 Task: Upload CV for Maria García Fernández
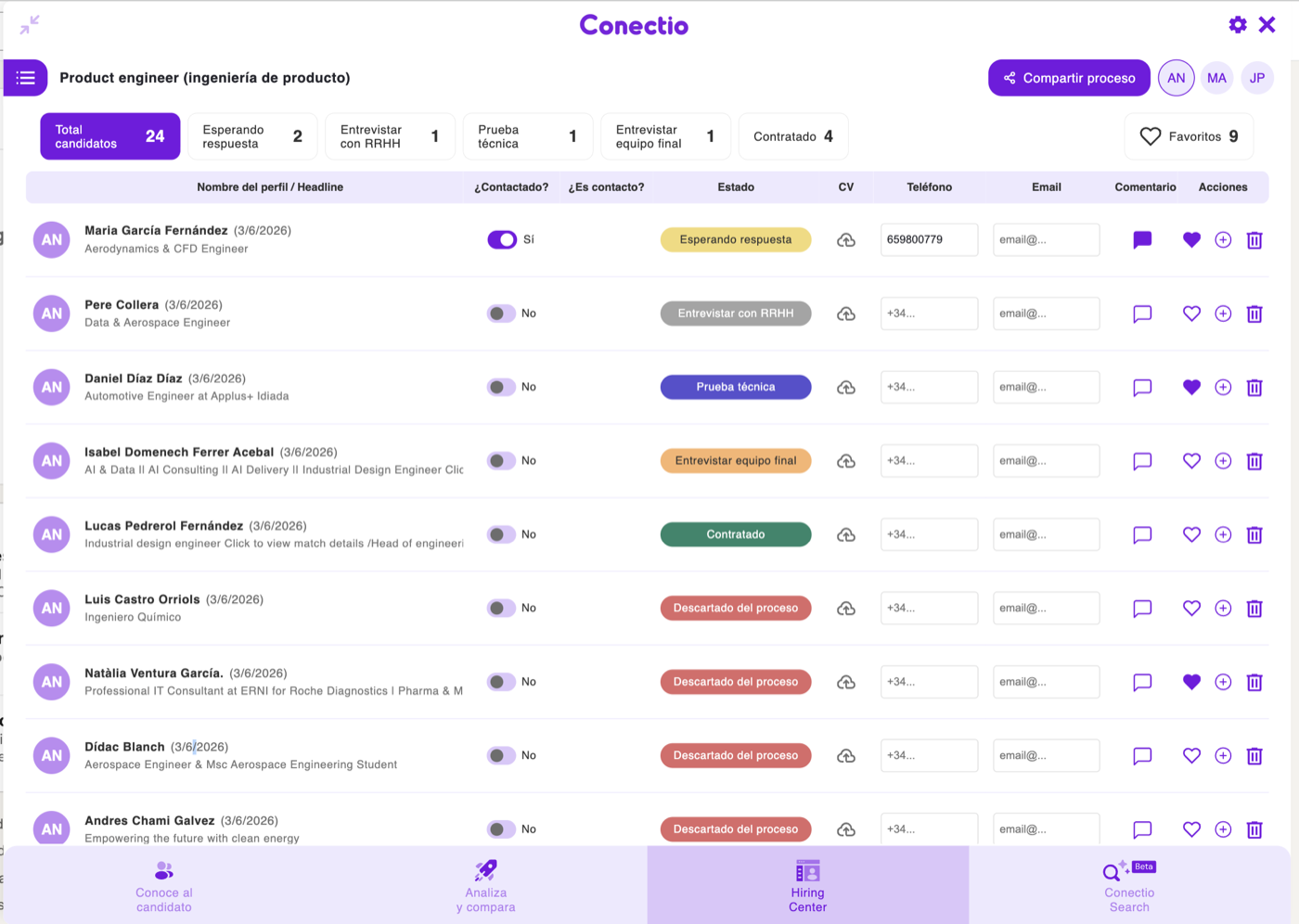pos(846,240)
